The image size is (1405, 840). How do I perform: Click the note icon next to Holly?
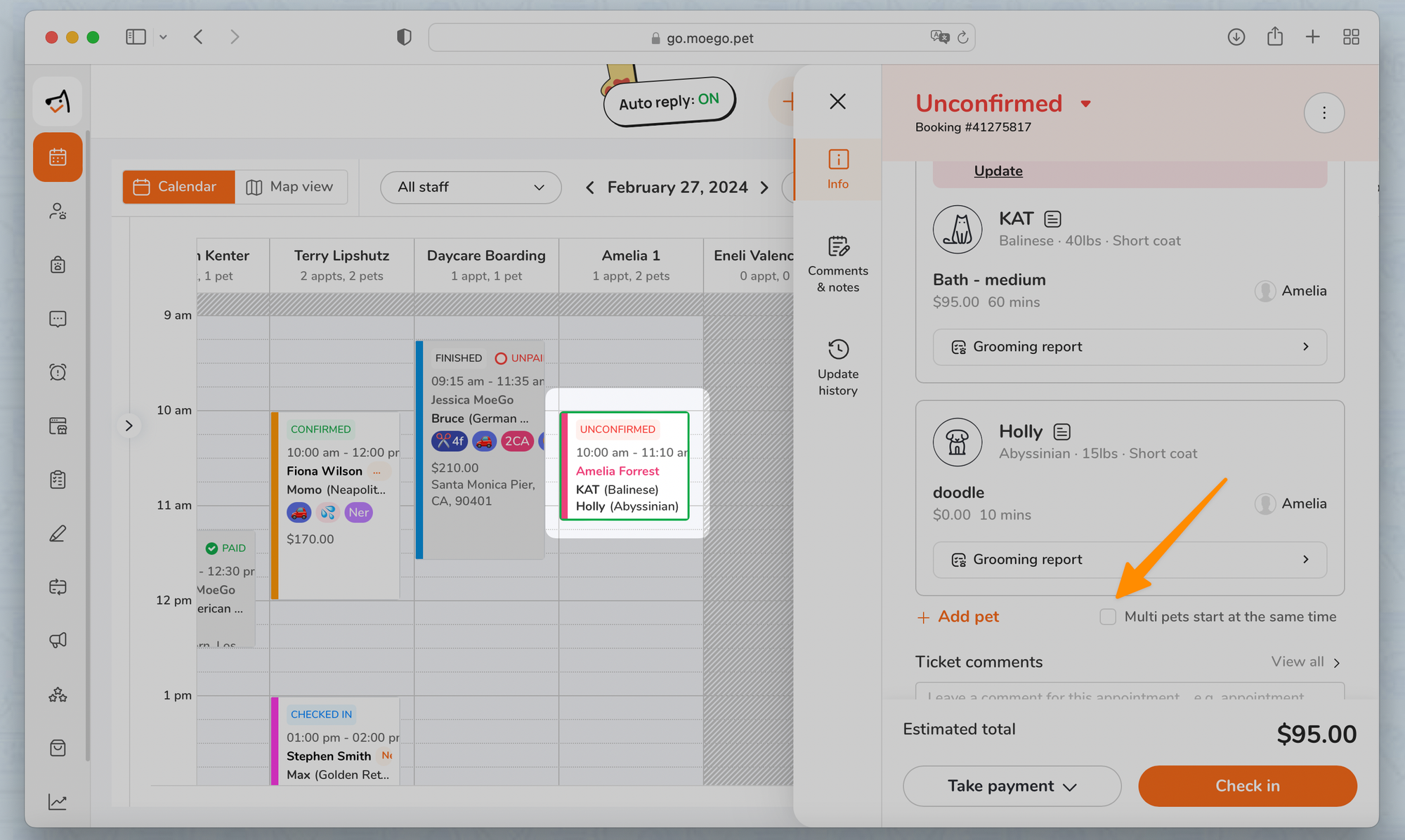pyautogui.click(x=1062, y=432)
